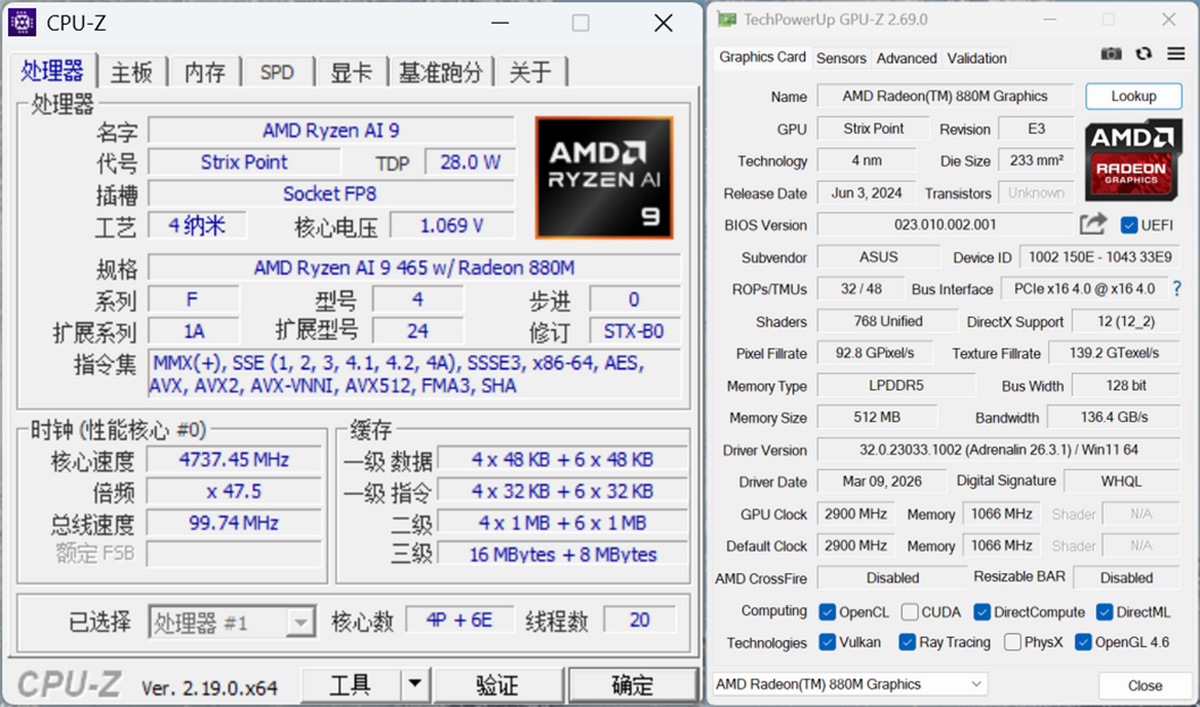Click the GPU-Z title bar app icon
Screen dimensions: 1200x707
727,19
